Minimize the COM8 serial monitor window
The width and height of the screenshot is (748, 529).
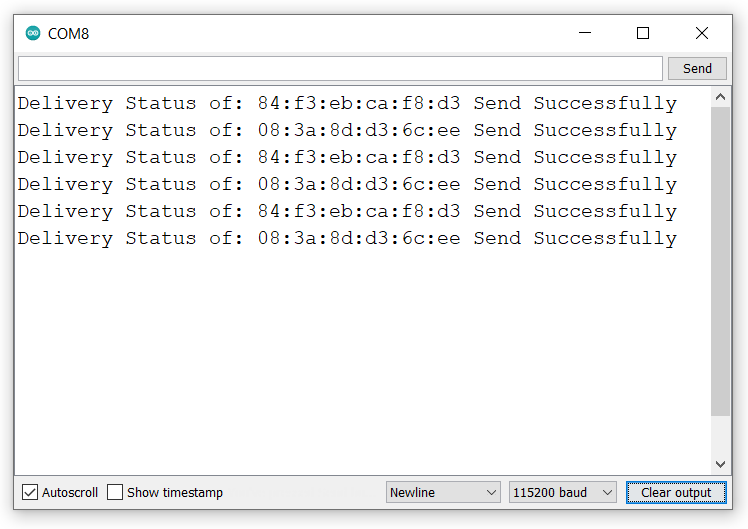584,33
